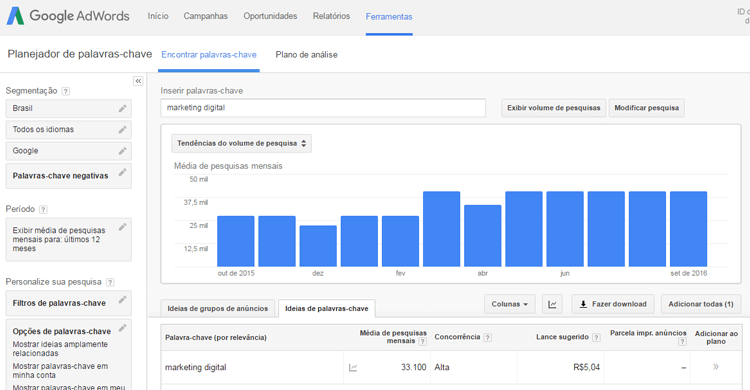Add marketing digital to plan arrow
The image size is (750, 390).
tap(716, 367)
